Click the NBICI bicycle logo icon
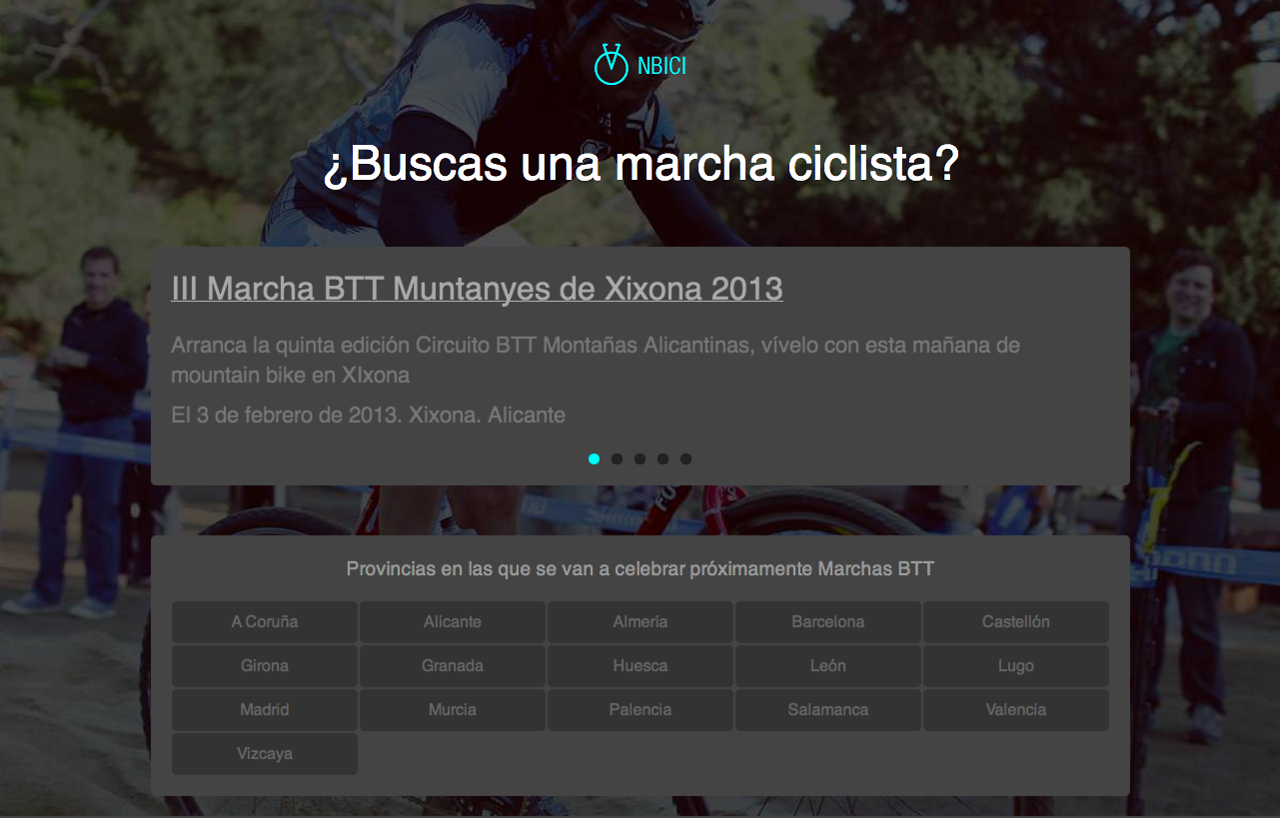 [x=611, y=65]
